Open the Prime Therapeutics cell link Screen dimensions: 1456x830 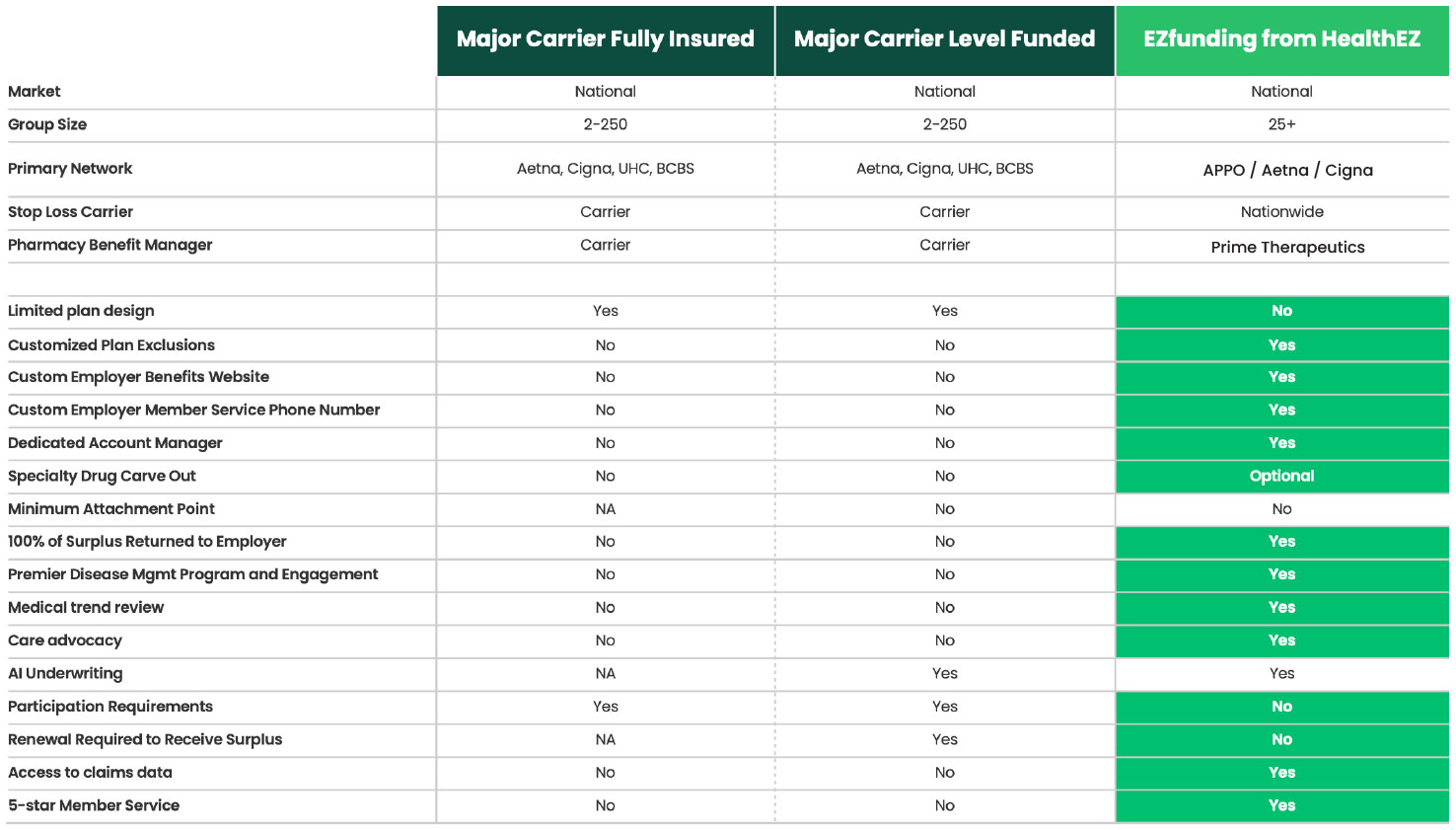[1286, 247]
